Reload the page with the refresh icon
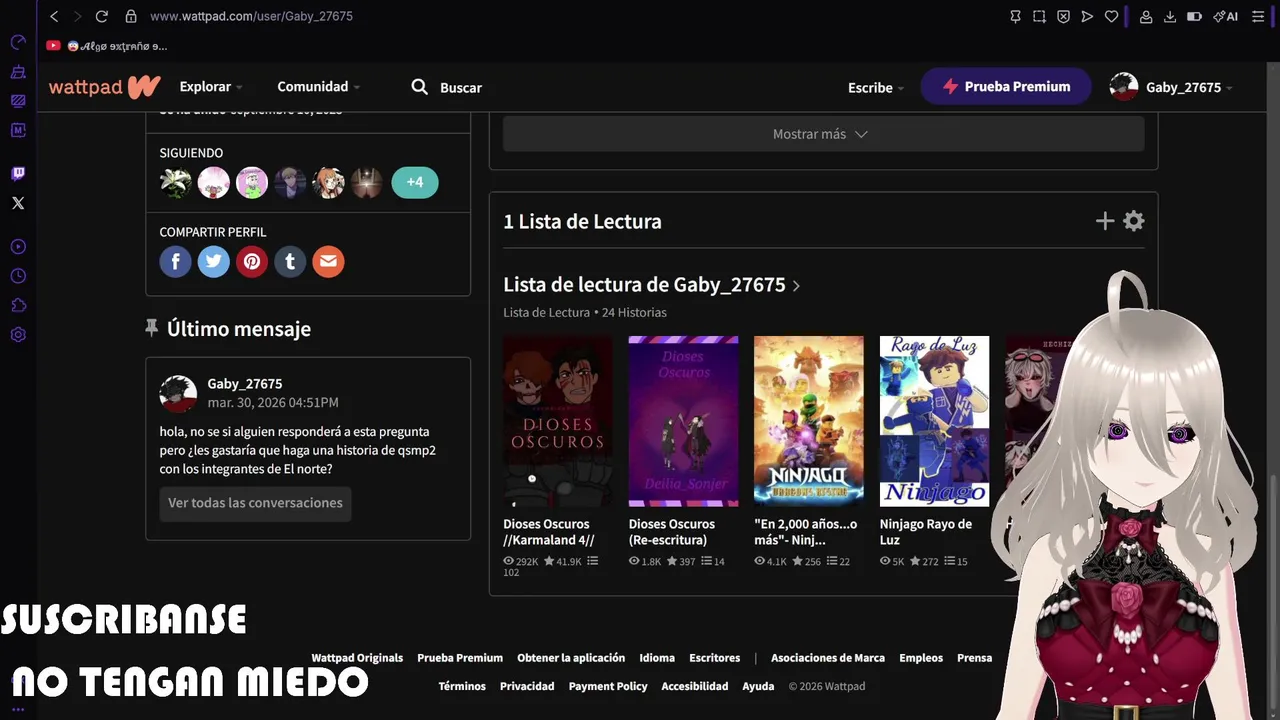Viewport: 1280px width, 720px height. tap(101, 16)
